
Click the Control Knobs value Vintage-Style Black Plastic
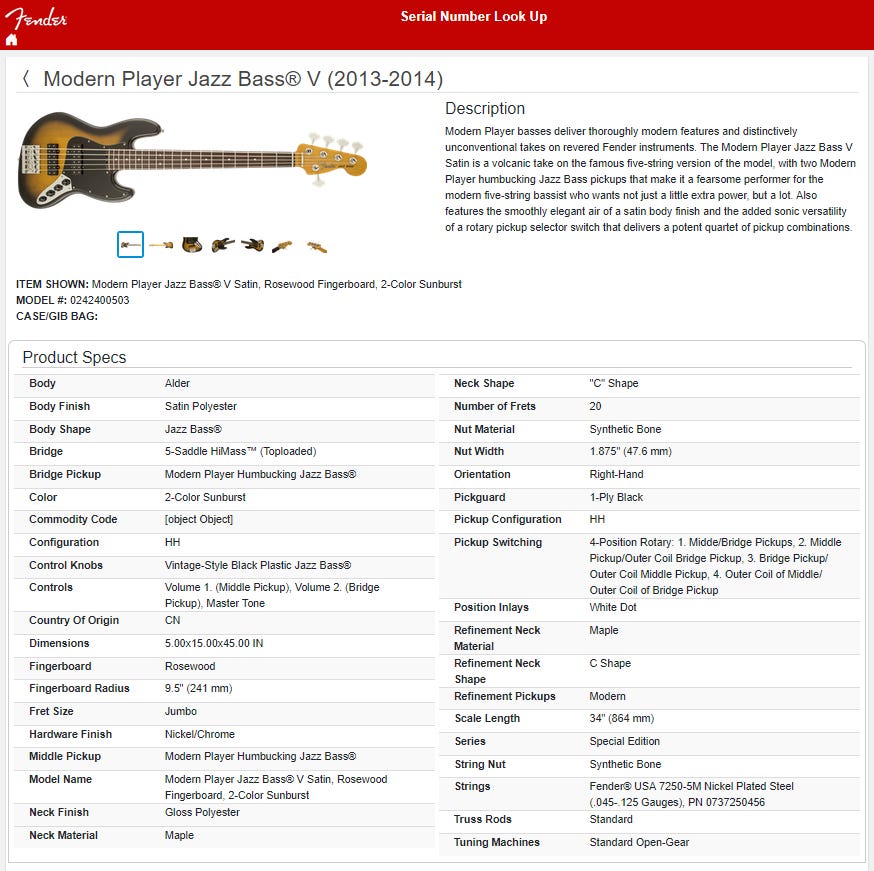(x=258, y=565)
